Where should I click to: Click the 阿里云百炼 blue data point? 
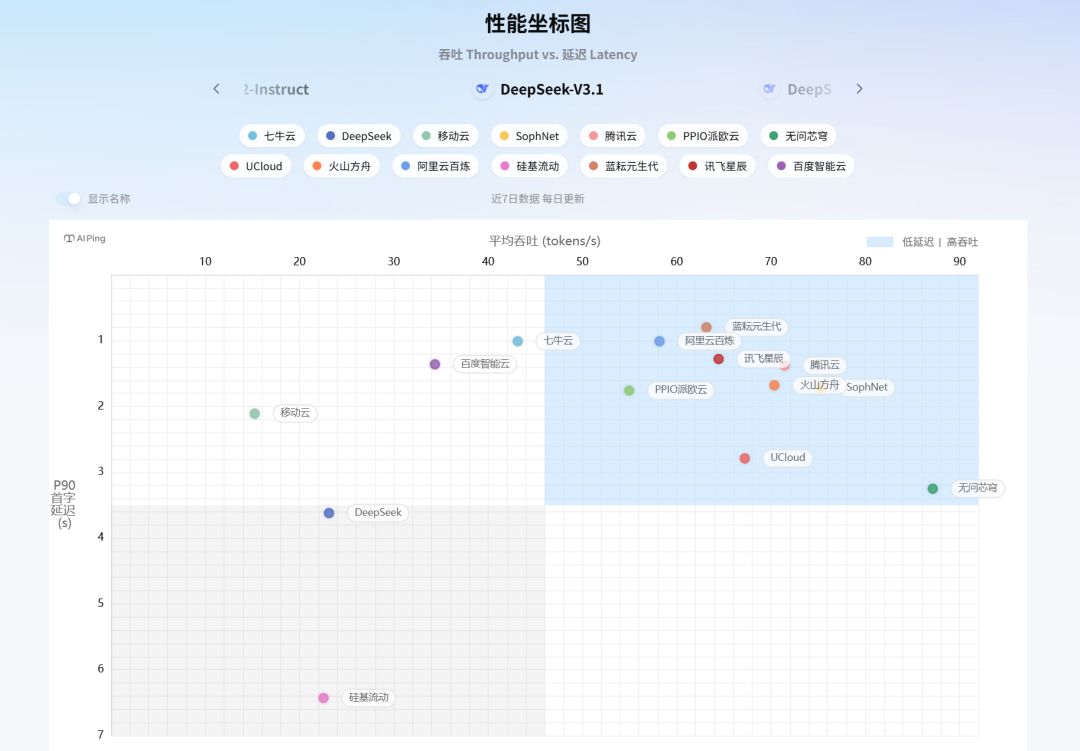click(x=659, y=341)
